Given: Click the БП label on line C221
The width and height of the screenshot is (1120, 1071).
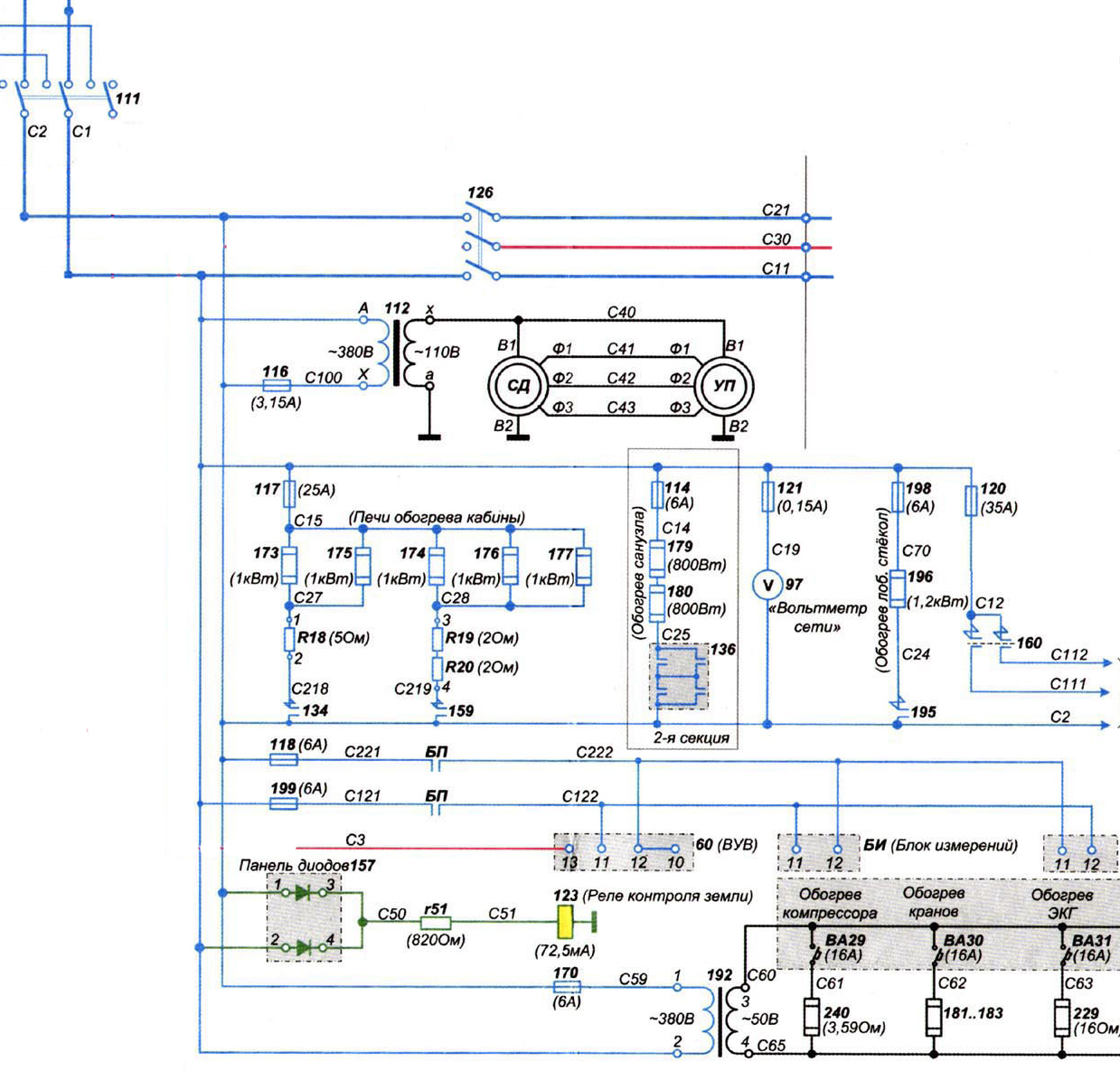Looking at the screenshot, I should [436, 750].
